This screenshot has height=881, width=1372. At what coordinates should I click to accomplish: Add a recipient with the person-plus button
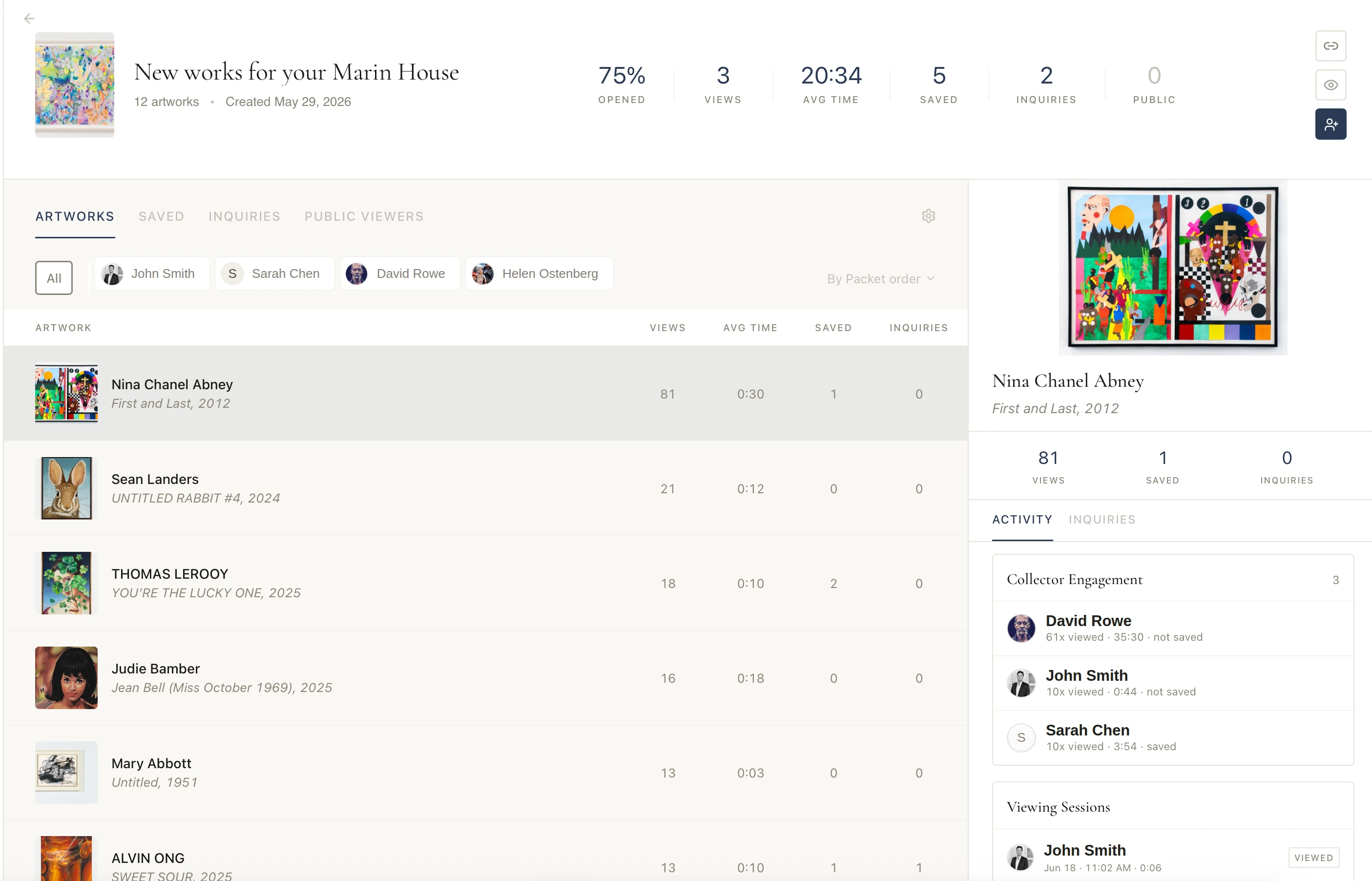click(1330, 124)
